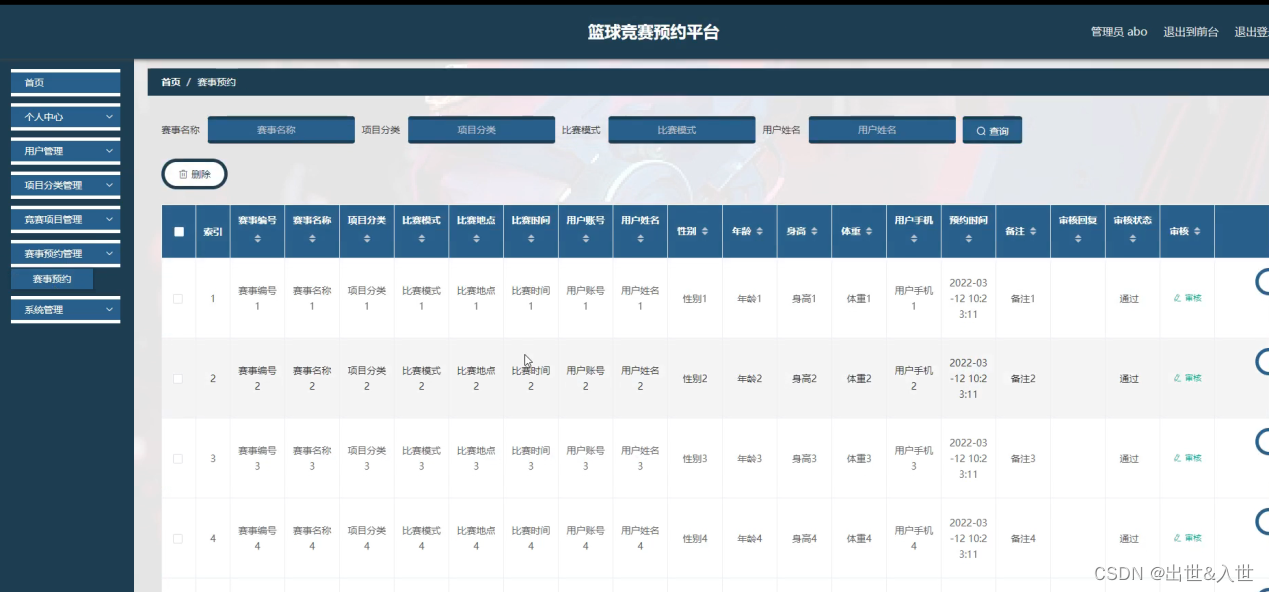Sort by the 用户手机 column arrows
The width and height of the screenshot is (1269, 592).
tap(914, 239)
